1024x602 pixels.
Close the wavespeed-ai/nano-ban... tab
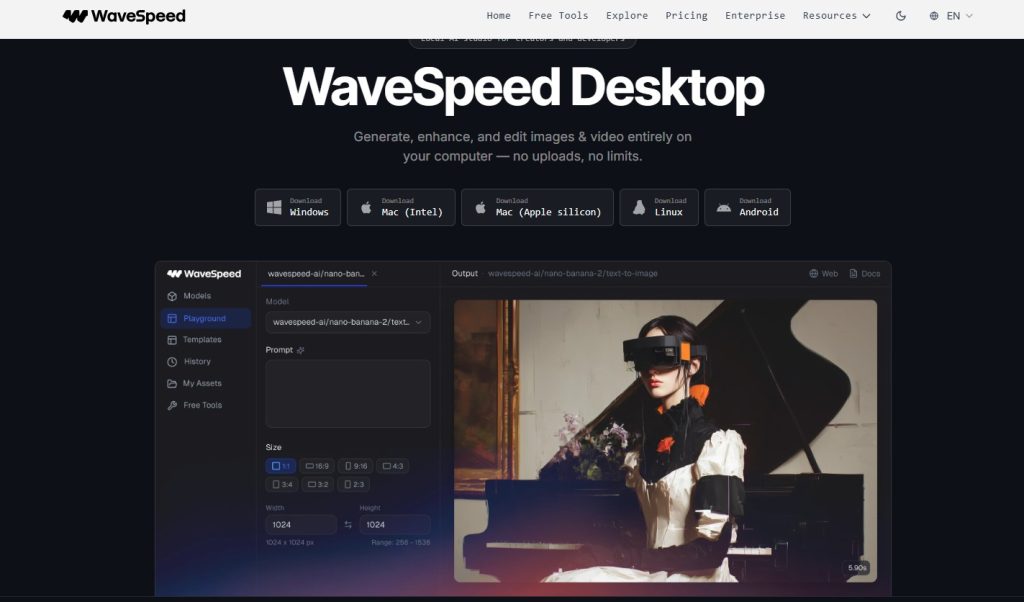374,274
